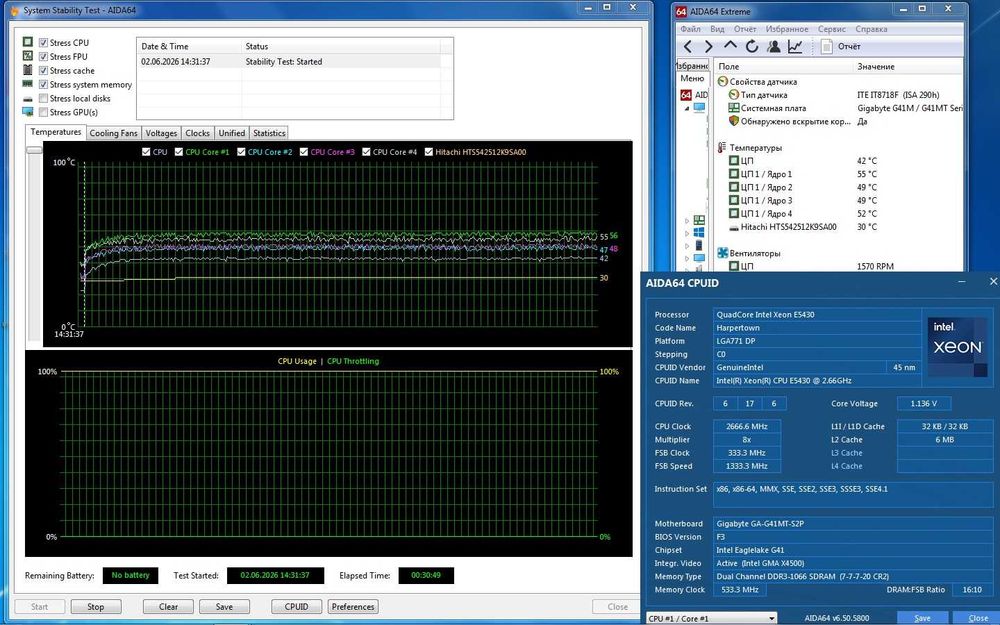The width and height of the screenshot is (1000, 625).
Task: Collapse the computer node in tree
Action: (x=687, y=108)
